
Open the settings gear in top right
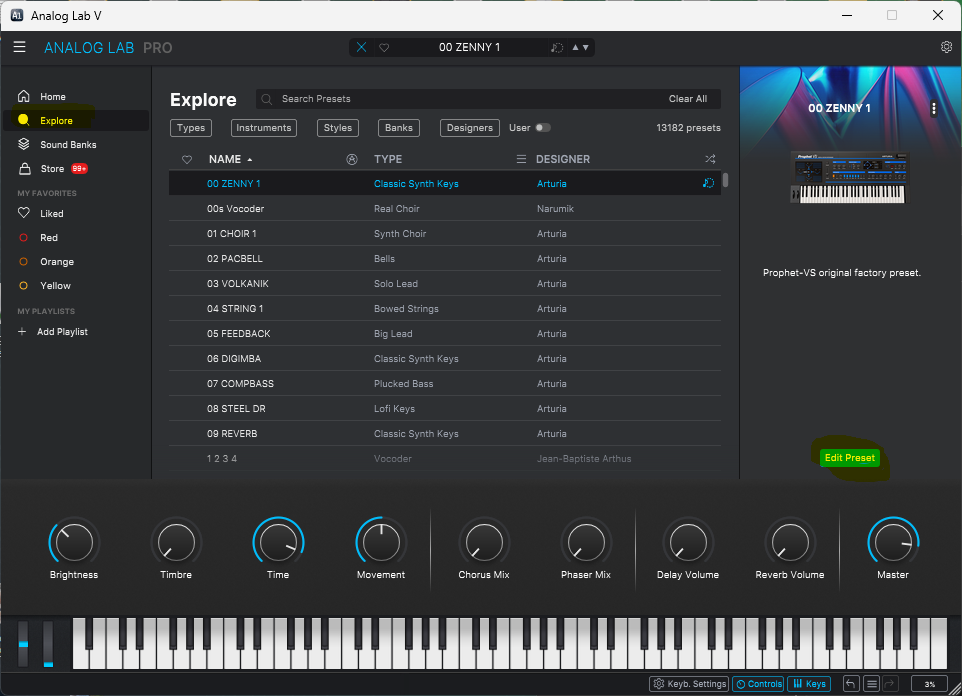pos(946,47)
